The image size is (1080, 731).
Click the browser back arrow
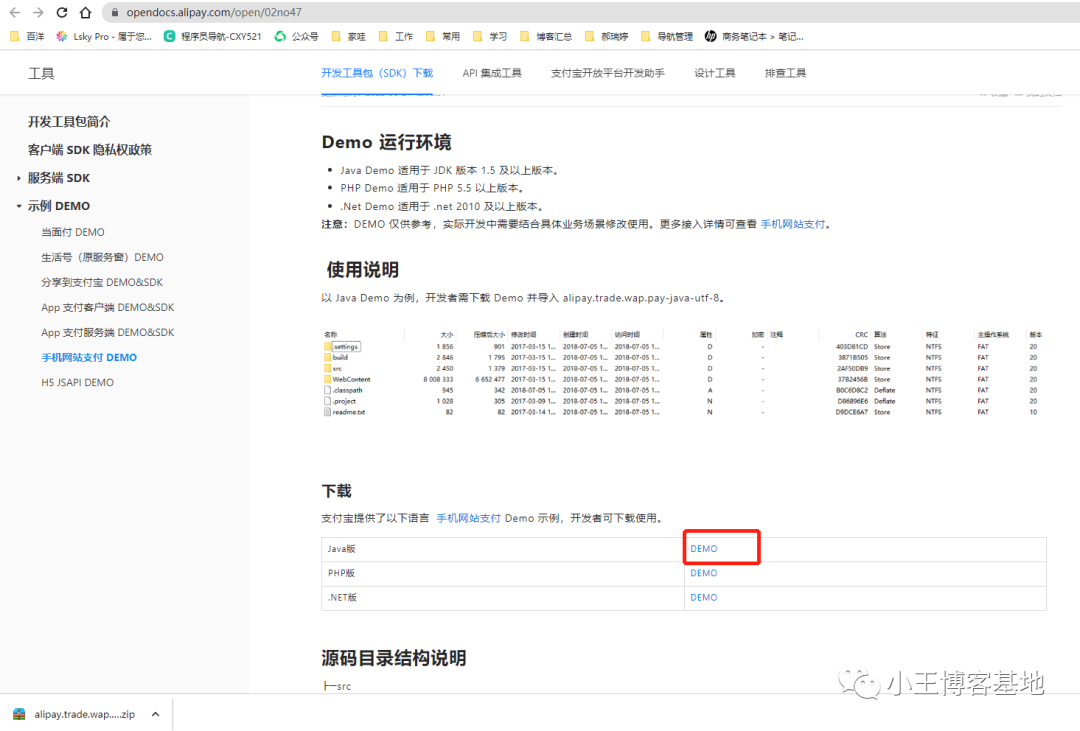pos(14,13)
